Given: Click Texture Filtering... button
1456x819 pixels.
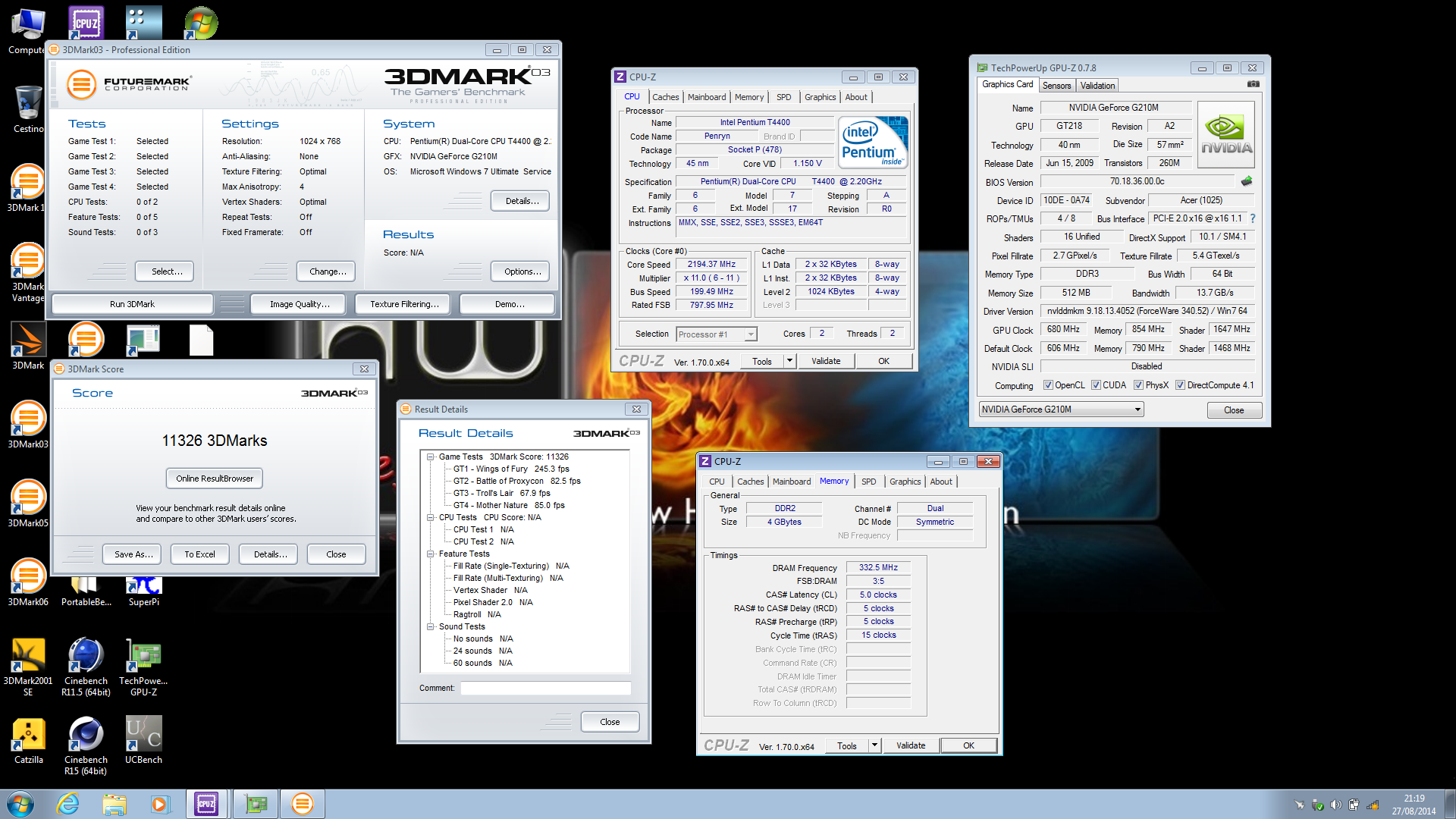Looking at the screenshot, I should [x=404, y=304].
